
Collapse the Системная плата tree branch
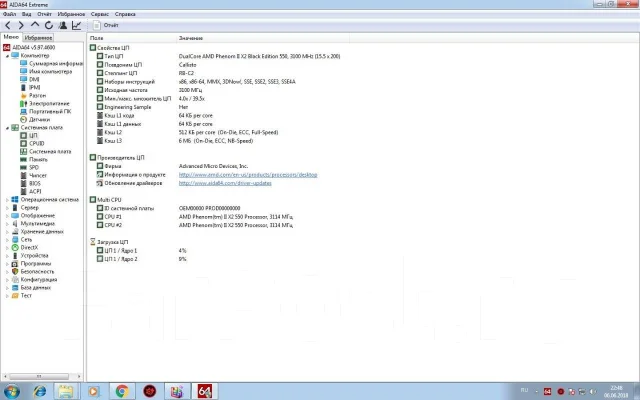click(7, 128)
